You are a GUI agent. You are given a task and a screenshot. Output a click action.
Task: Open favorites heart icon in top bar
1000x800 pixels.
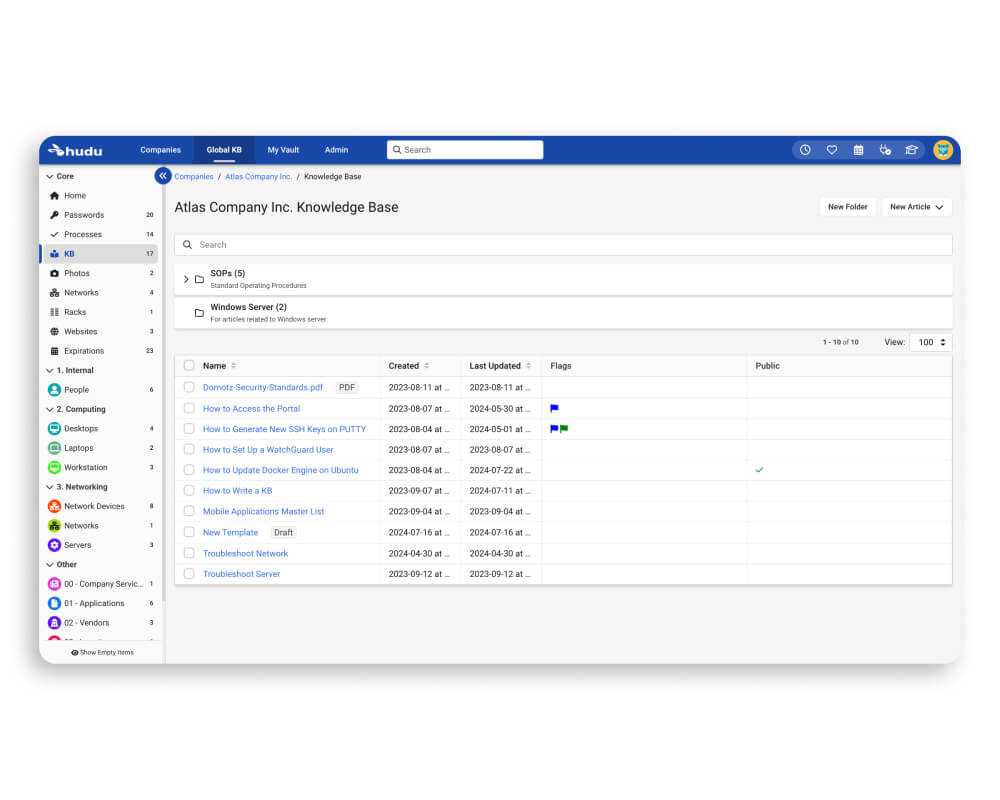832,150
